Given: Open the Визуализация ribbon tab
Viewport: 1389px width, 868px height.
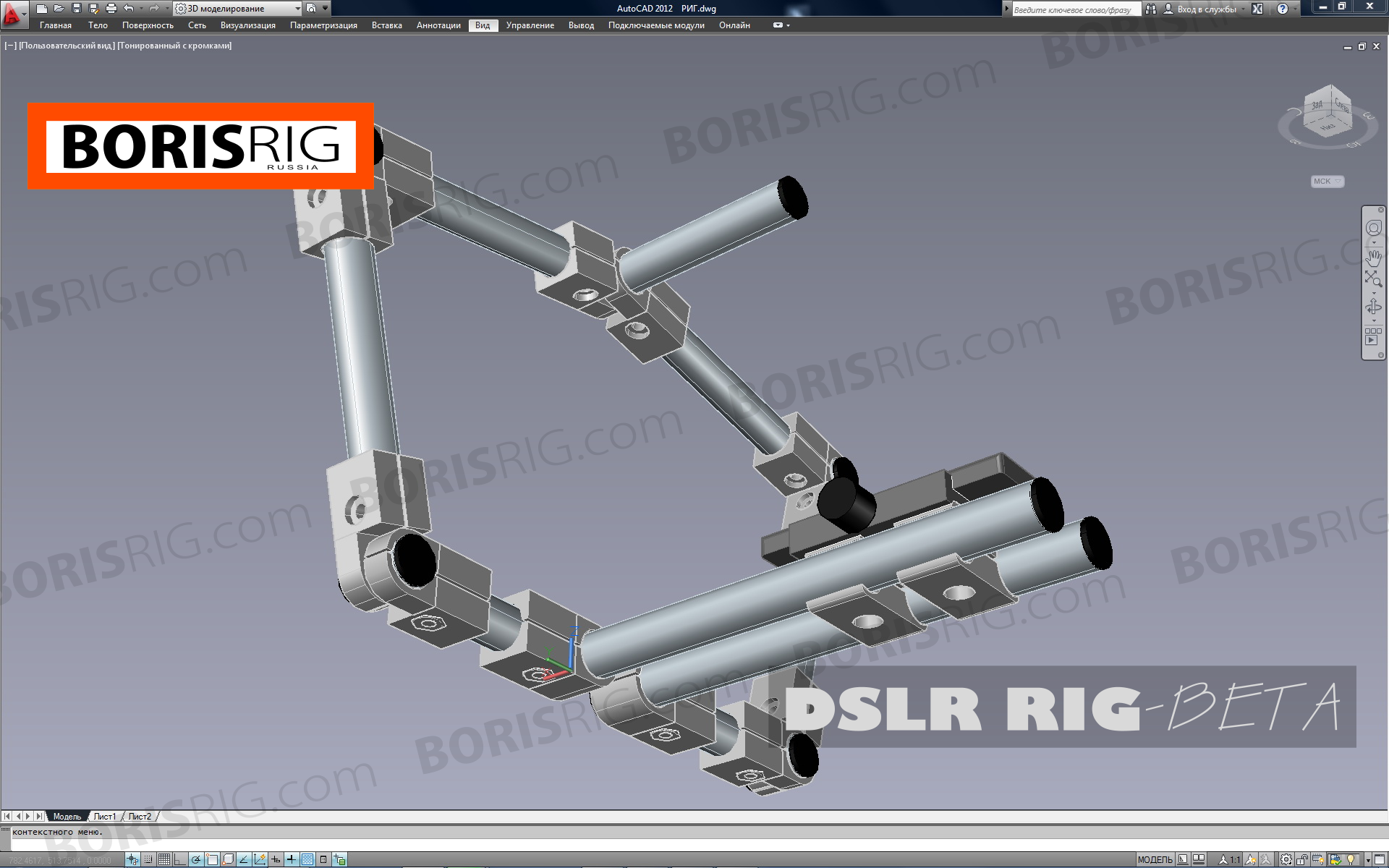Looking at the screenshot, I should pos(248,25).
